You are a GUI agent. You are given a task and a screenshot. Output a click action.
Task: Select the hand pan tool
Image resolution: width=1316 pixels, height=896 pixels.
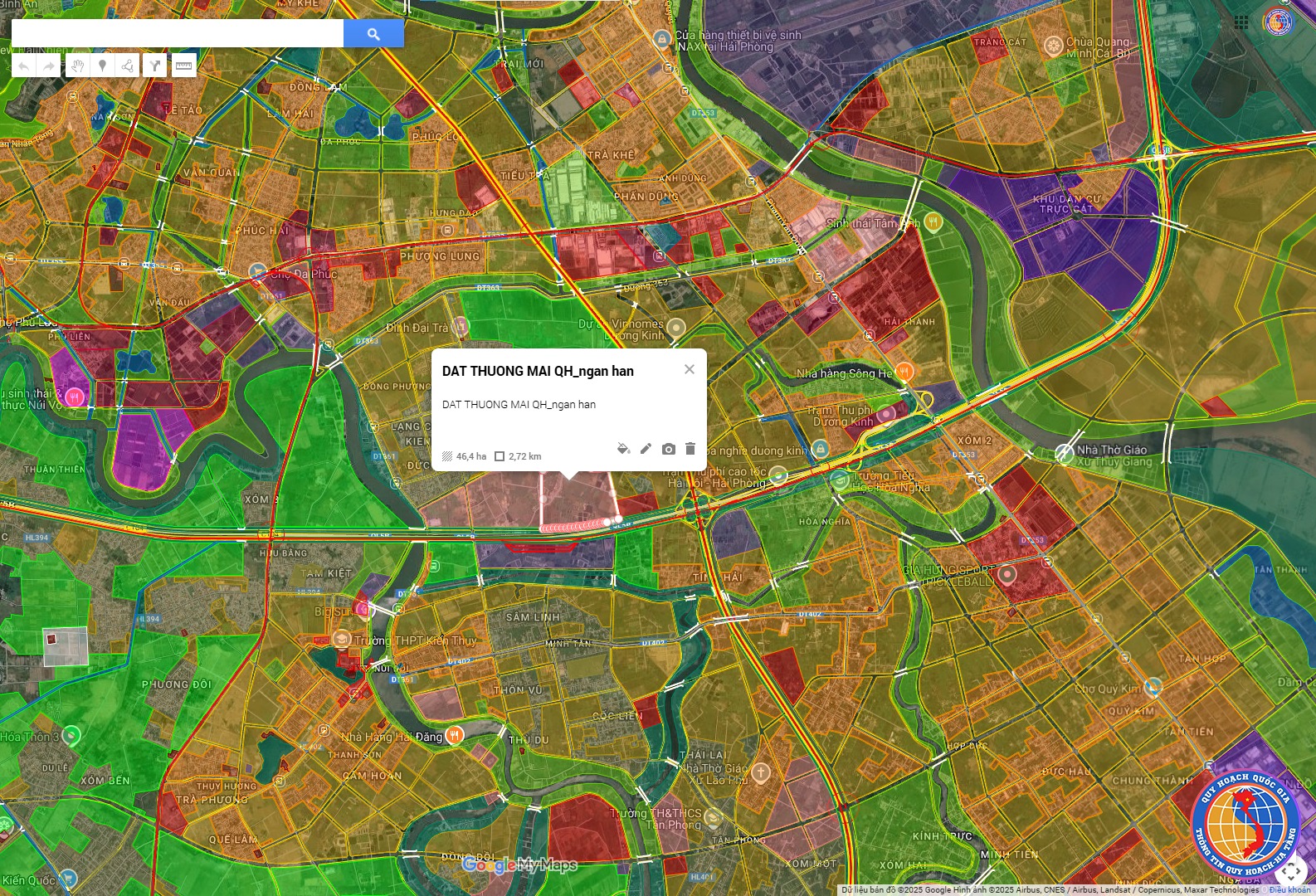click(x=77, y=66)
